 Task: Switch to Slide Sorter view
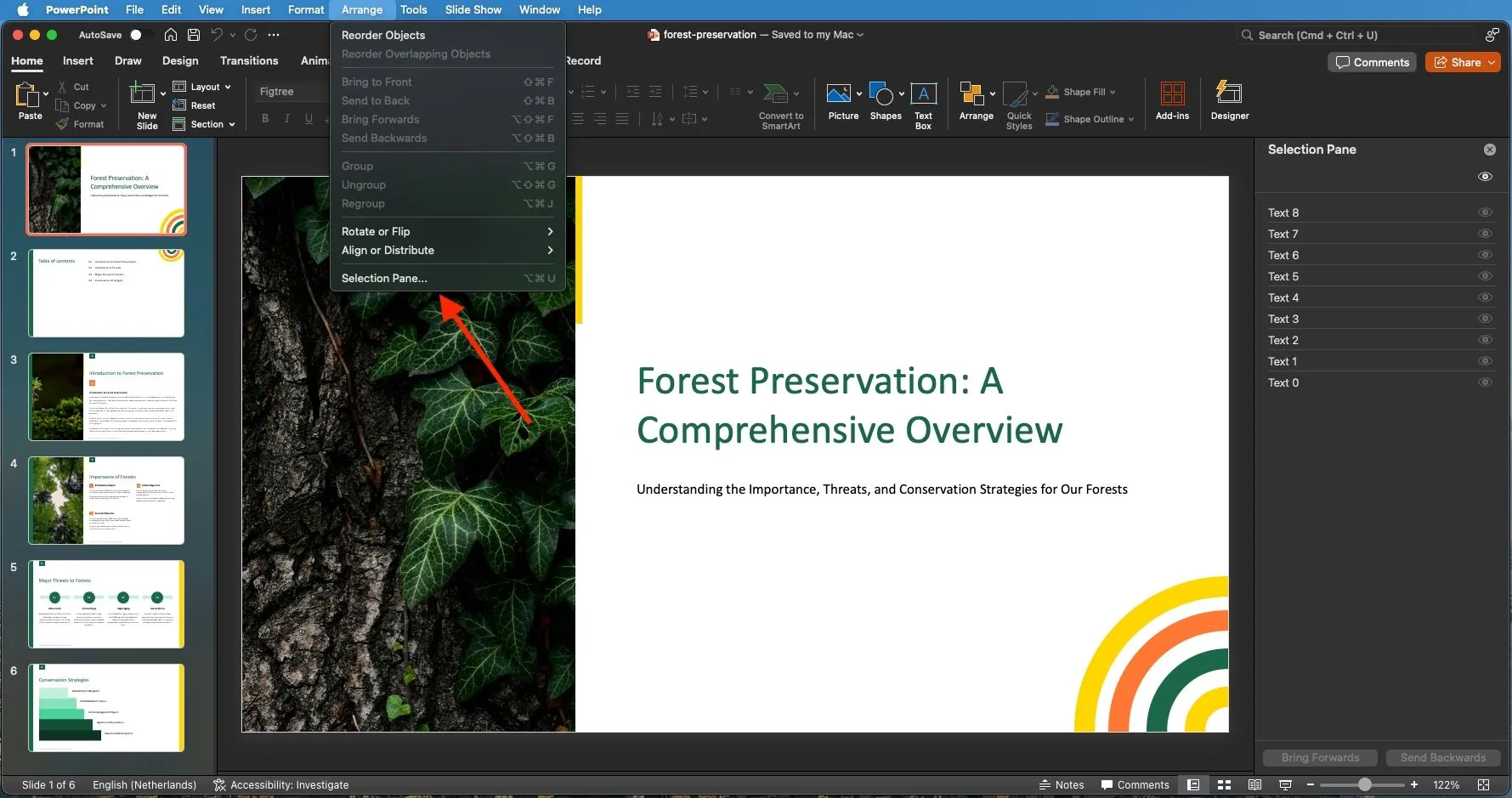pyautogui.click(x=1223, y=784)
